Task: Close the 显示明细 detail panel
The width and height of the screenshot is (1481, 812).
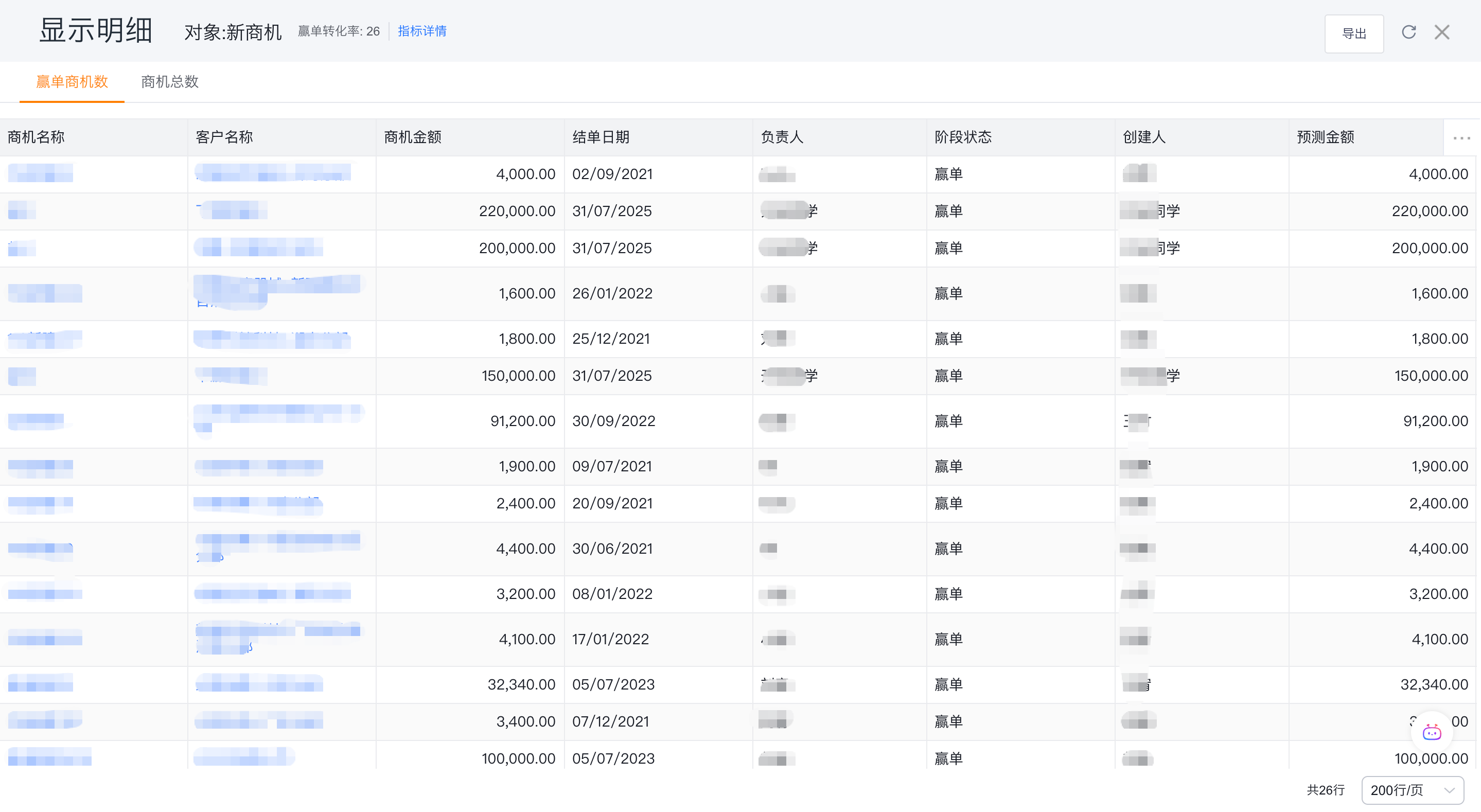Action: 1441,32
